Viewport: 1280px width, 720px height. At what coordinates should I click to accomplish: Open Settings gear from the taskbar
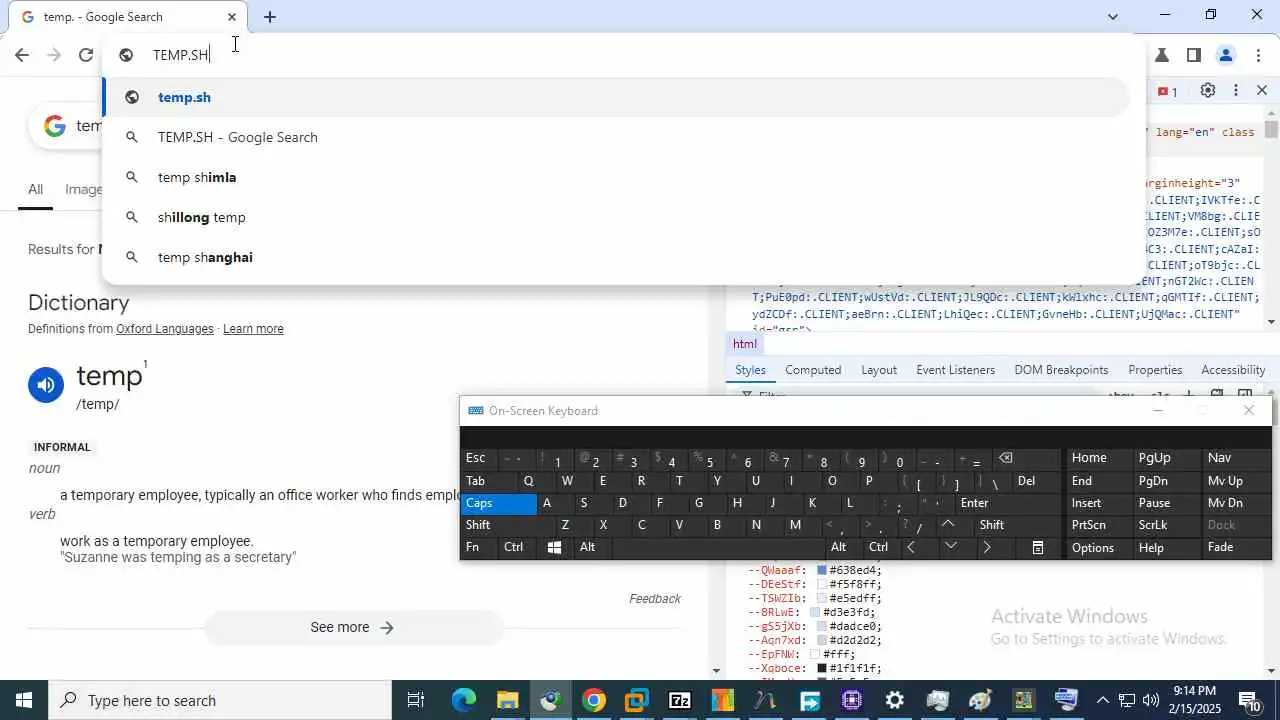point(895,700)
